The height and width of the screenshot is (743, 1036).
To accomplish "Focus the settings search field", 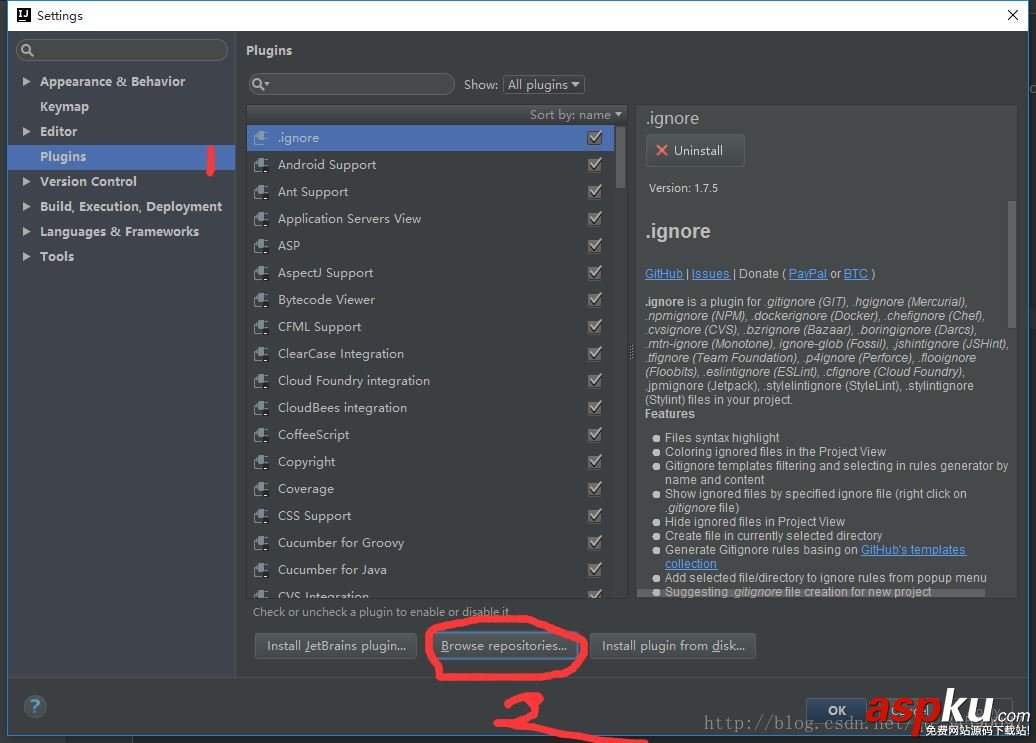I will click(x=122, y=50).
